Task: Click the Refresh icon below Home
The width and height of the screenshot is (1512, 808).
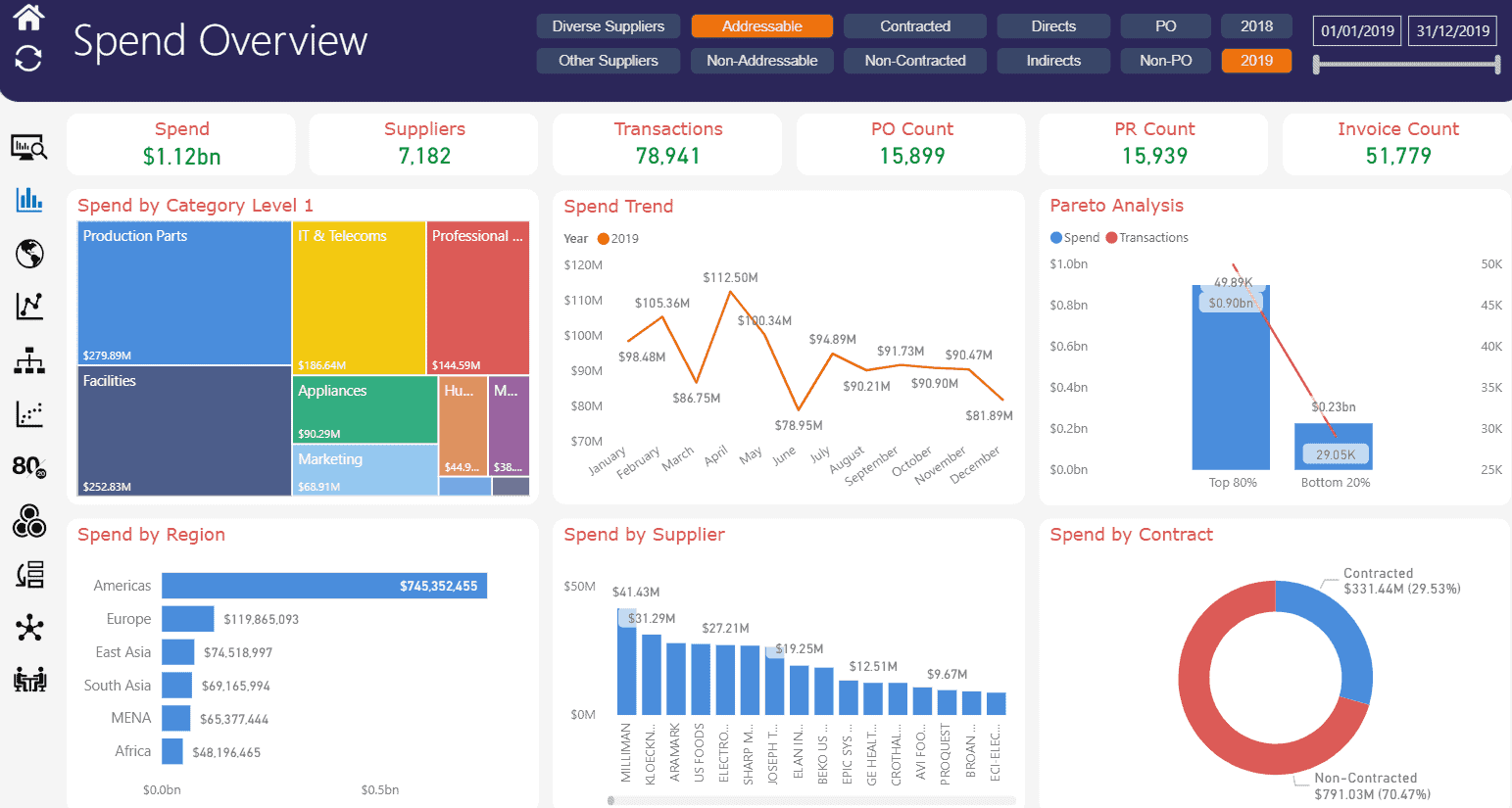Action: tap(25, 59)
